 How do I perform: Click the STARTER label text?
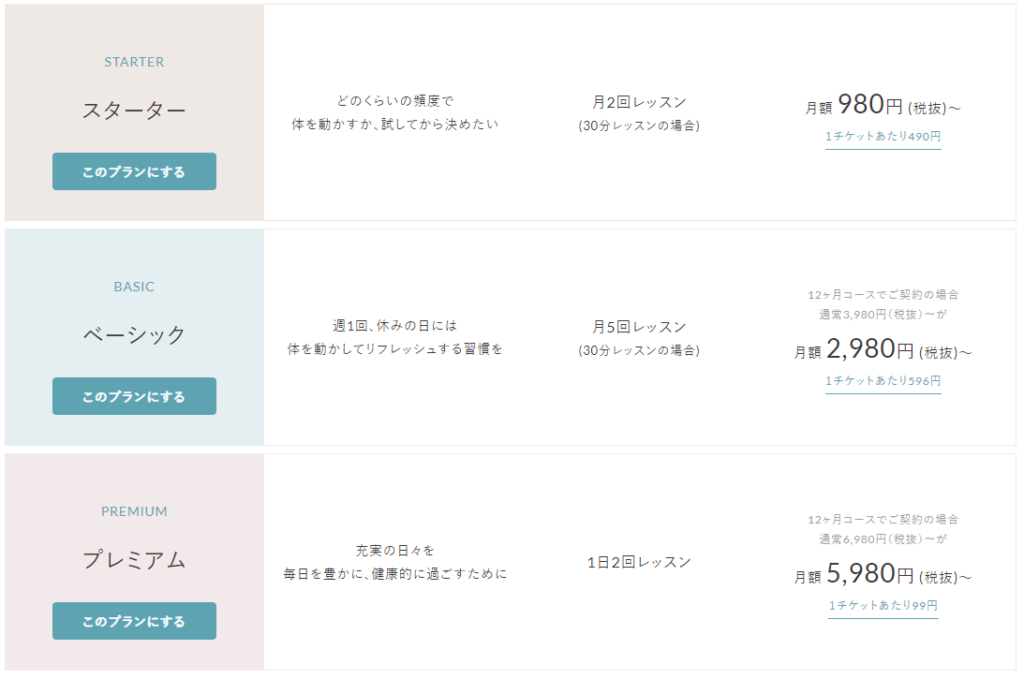tap(134, 62)
